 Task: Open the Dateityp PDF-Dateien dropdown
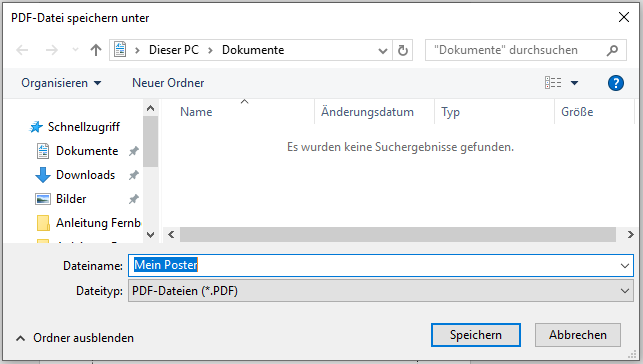pos(381,291)
